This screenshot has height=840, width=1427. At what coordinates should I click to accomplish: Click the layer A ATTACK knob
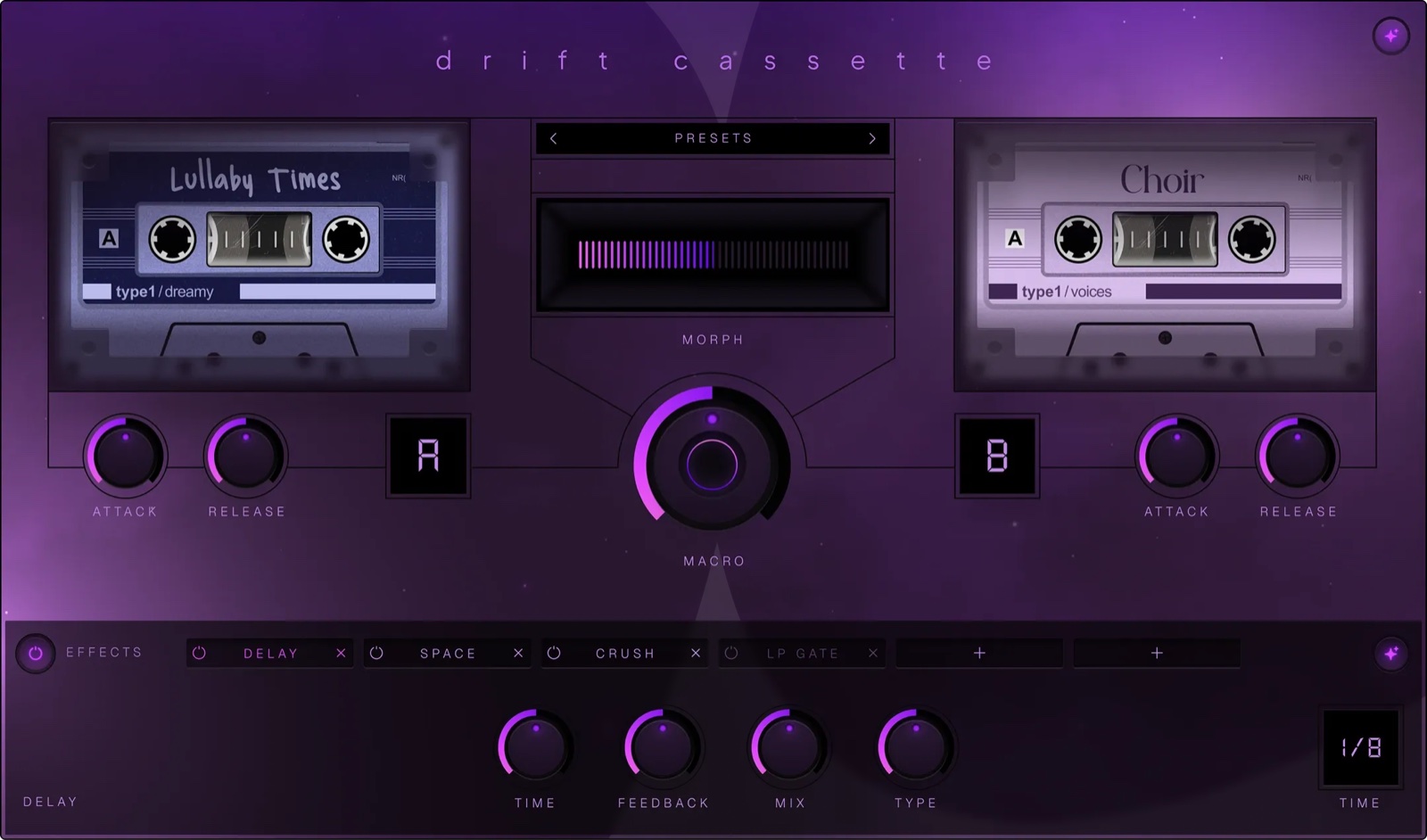coord(126,456)
